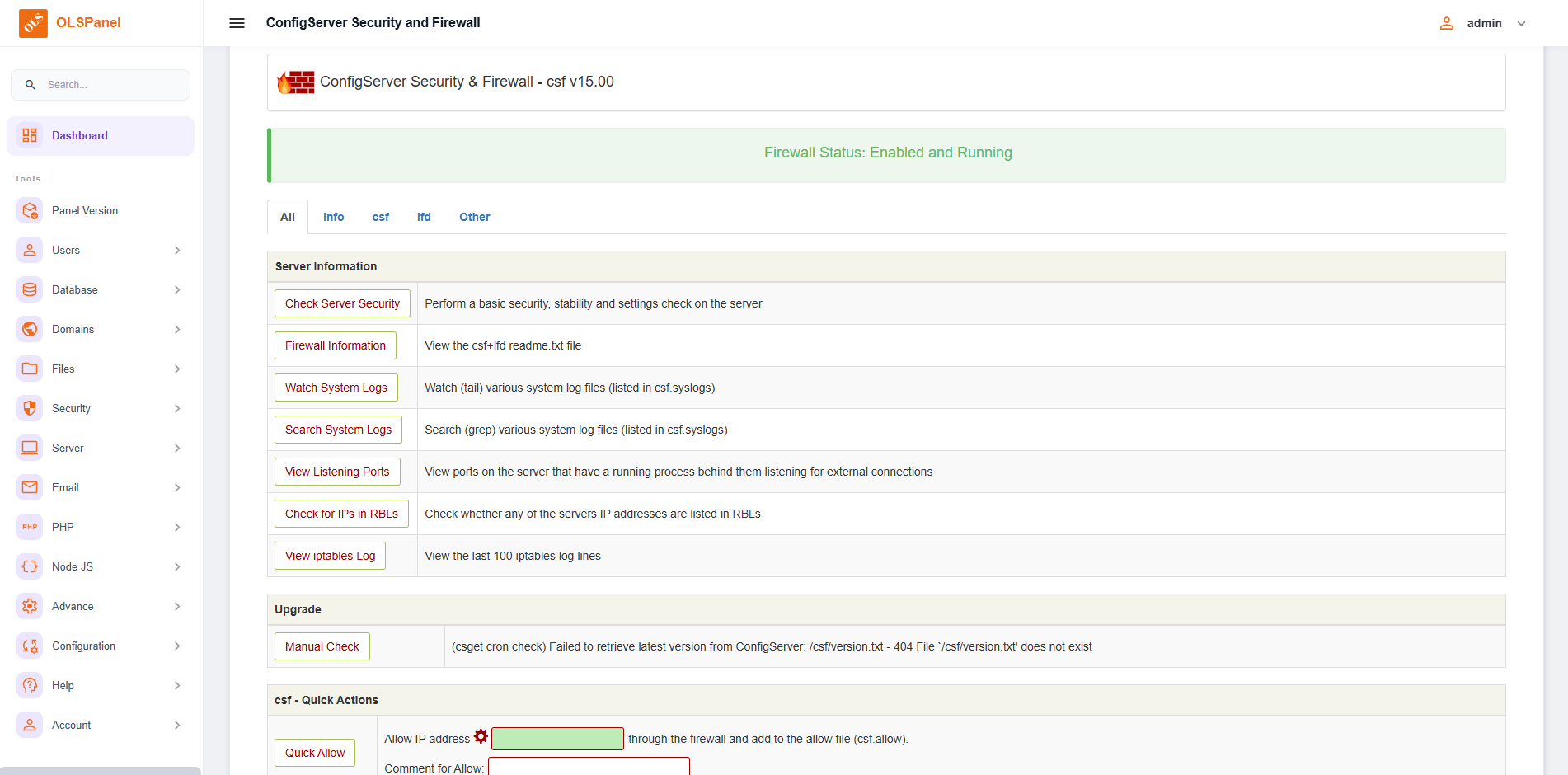Expand the admin dropdown chevron
1568x775 pixels.
coord(1522,23)
